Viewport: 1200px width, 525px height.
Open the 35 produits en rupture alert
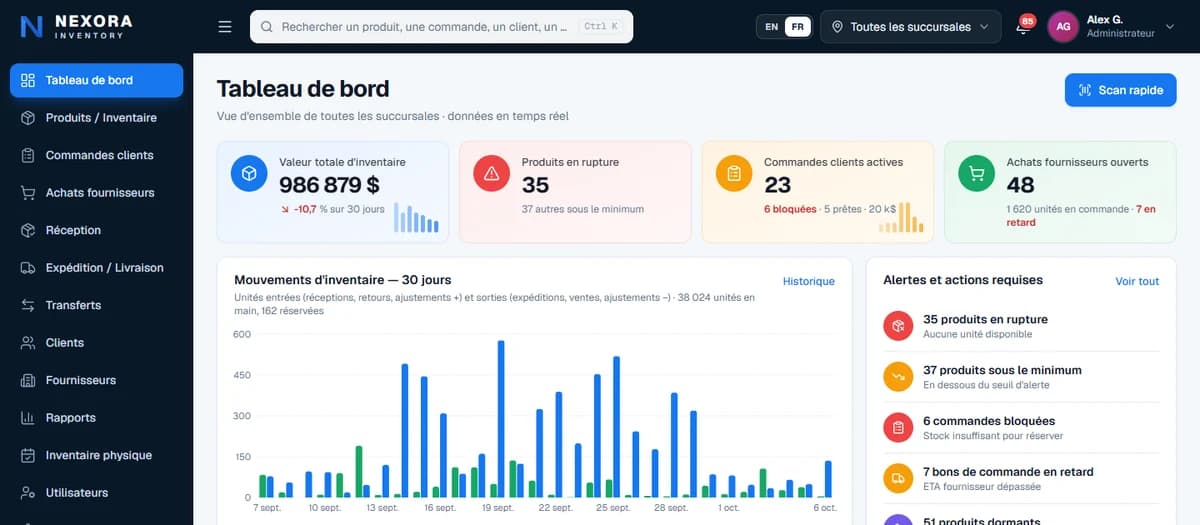(x=1021, y=326)
